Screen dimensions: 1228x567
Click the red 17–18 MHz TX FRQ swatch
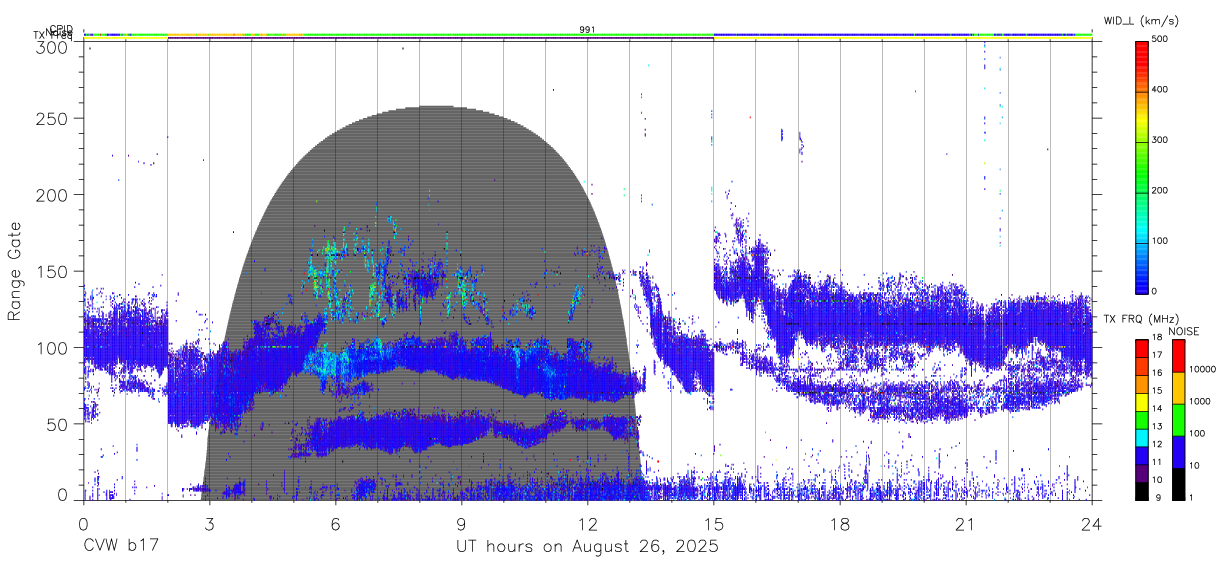[1143, 349]
